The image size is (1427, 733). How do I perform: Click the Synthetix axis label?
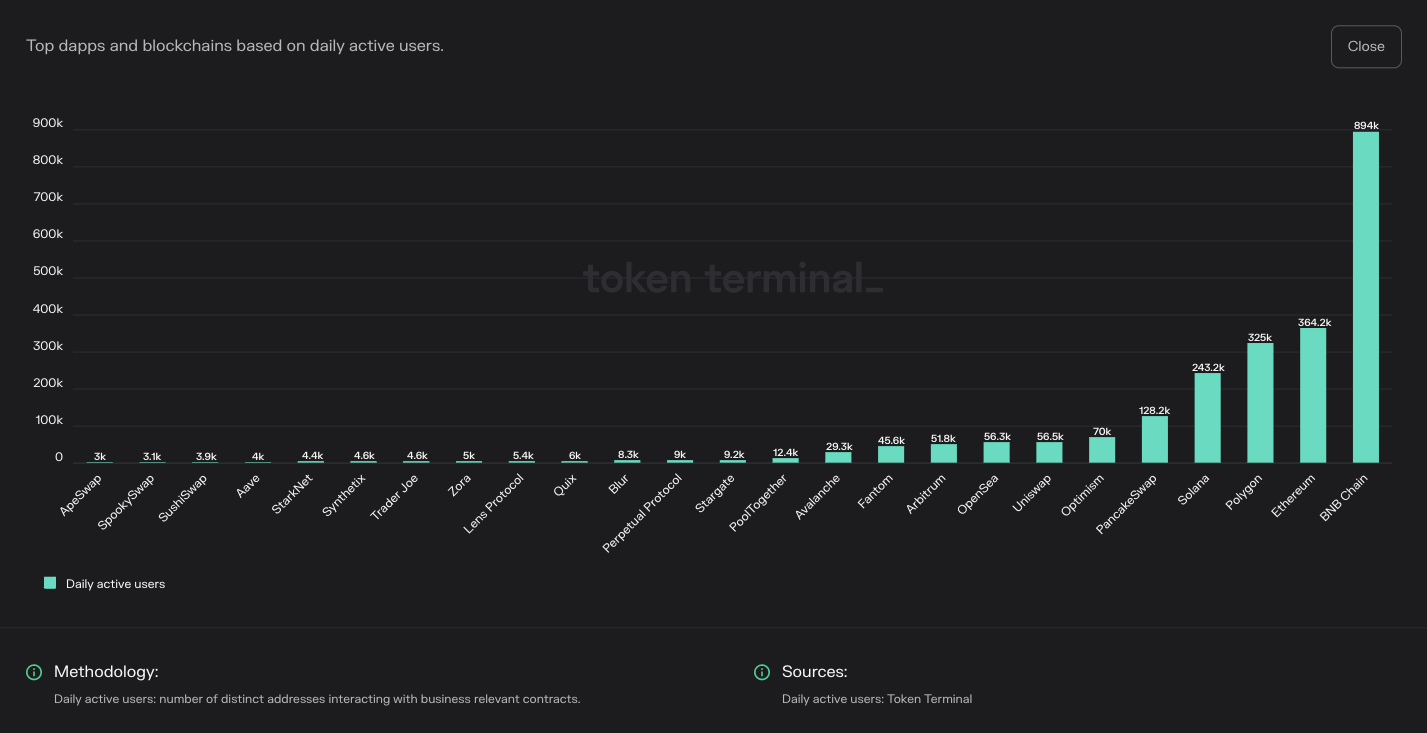[345, 496]
